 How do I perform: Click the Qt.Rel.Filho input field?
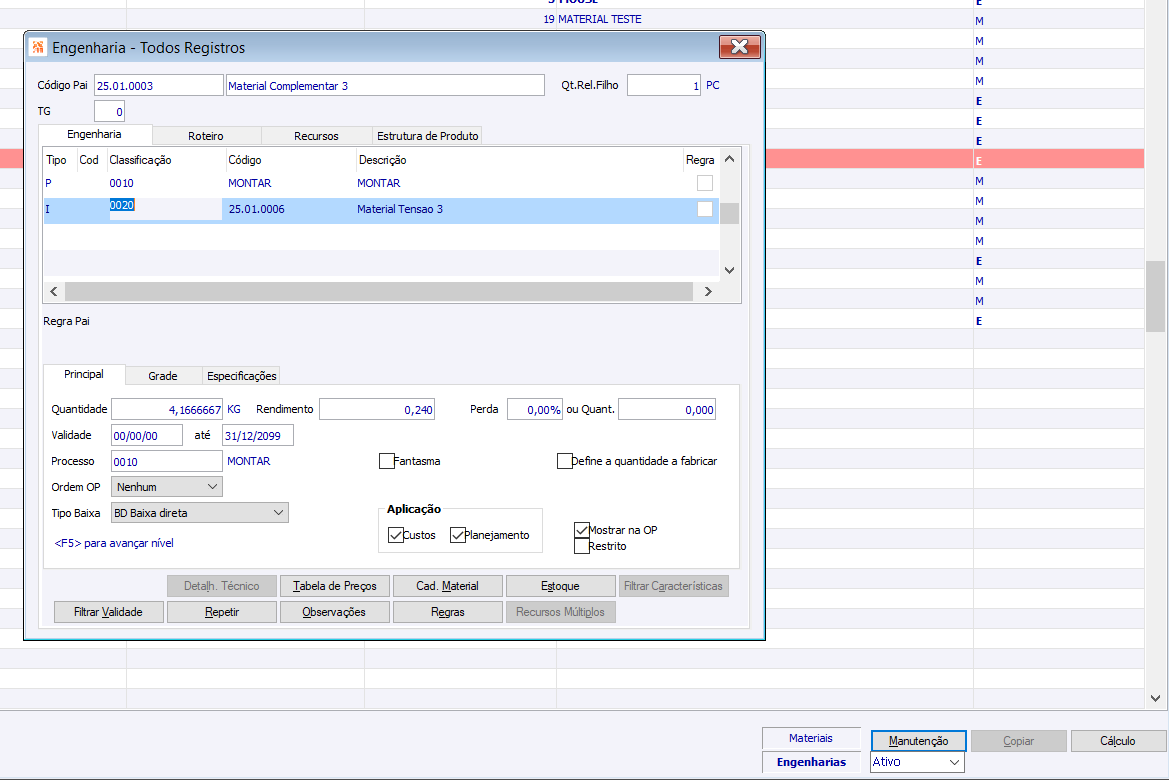664,86
